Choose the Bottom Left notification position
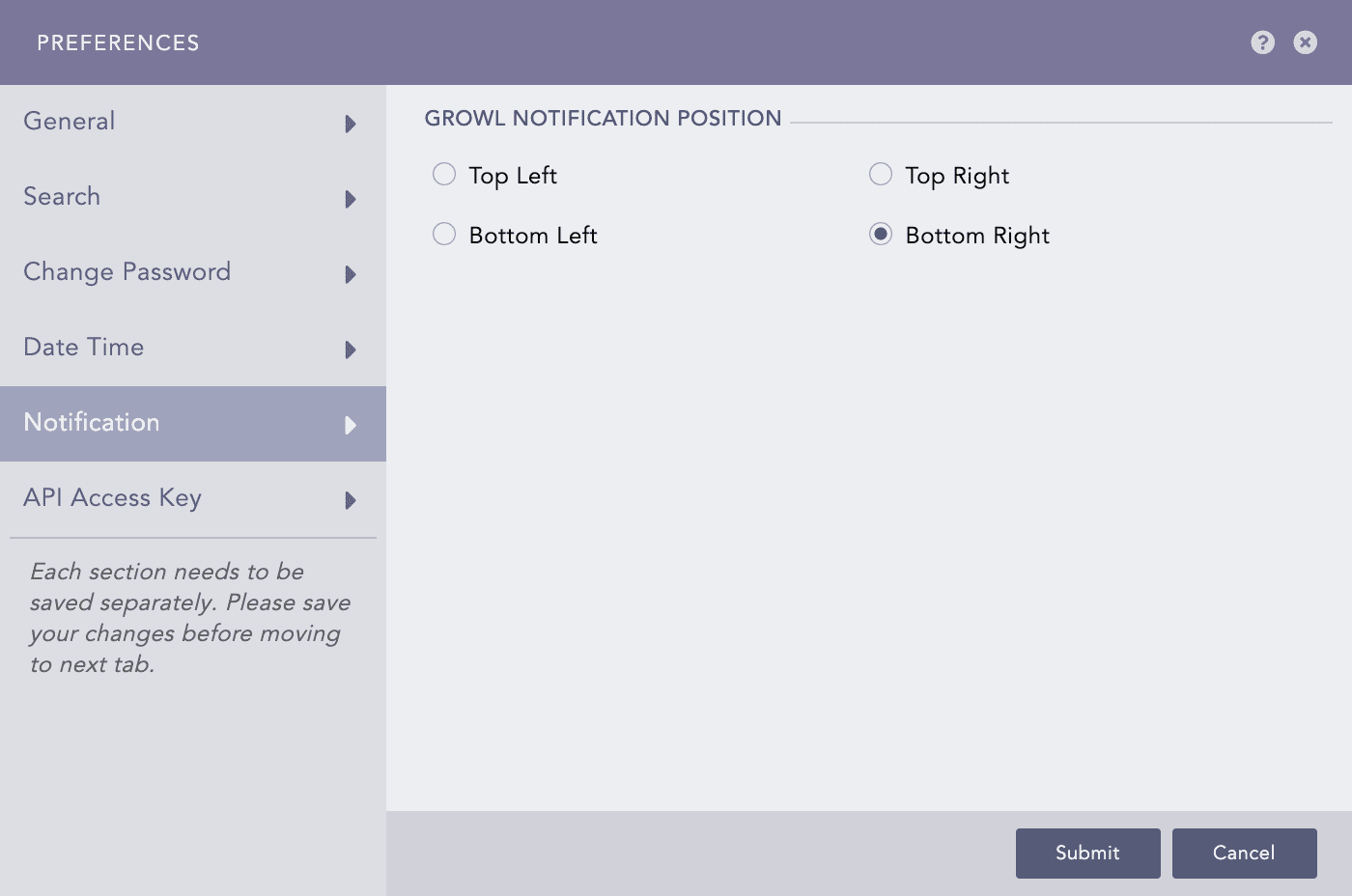This screenshot has width=1352, height=896. [x=444, y=235]
